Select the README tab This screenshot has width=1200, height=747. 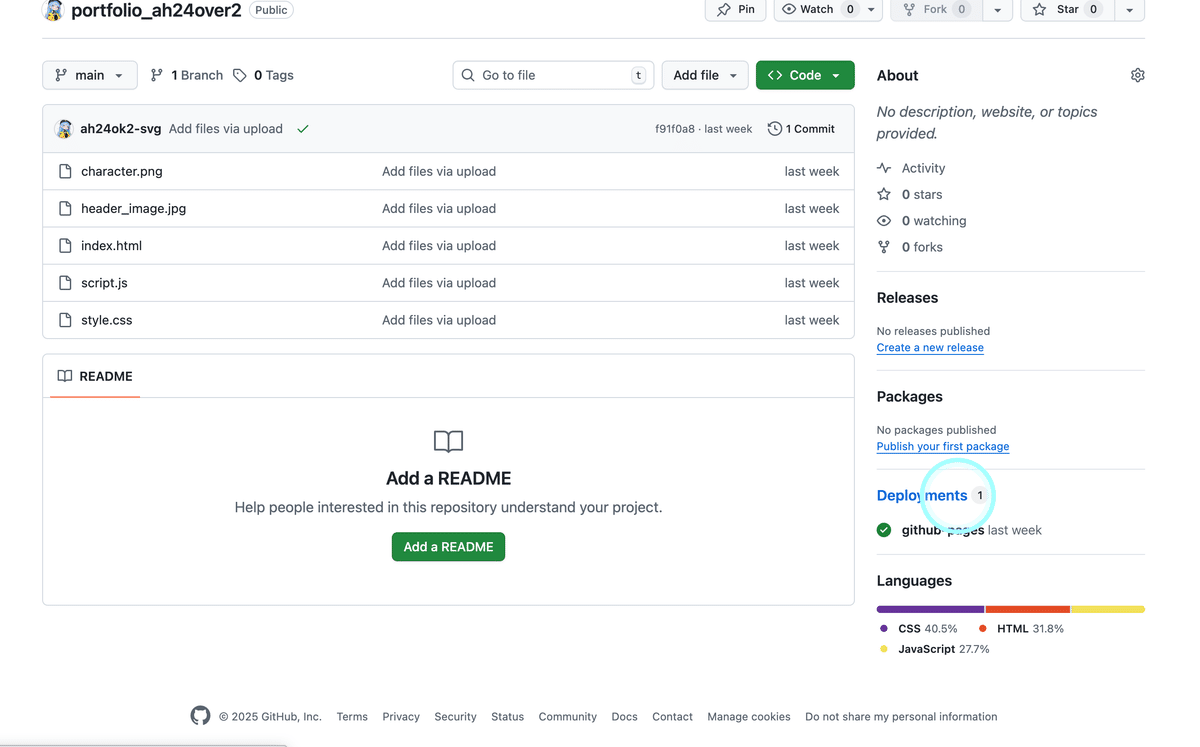click(x=95, y=376)
